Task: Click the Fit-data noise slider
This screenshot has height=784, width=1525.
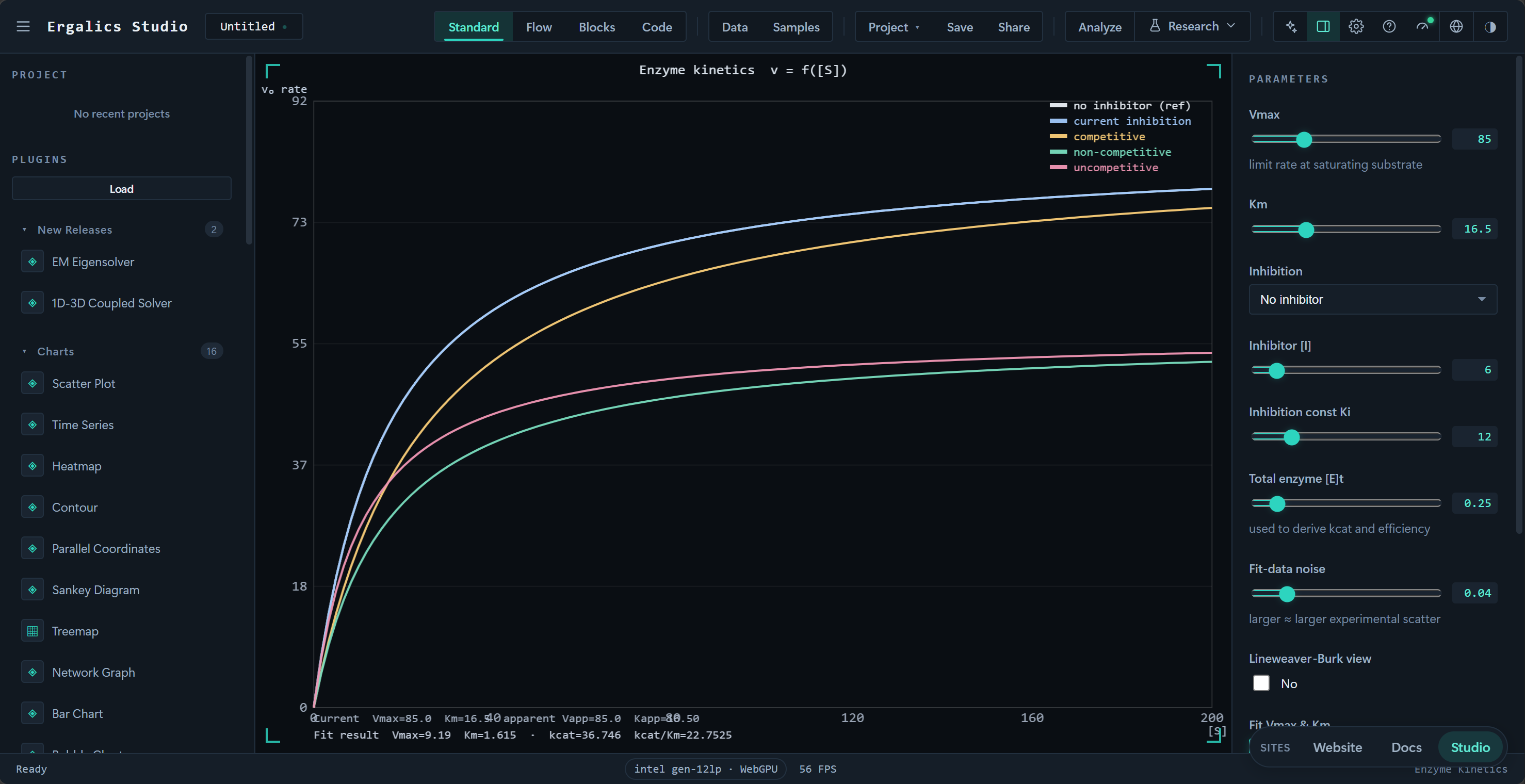Action: pos(1346,594)
